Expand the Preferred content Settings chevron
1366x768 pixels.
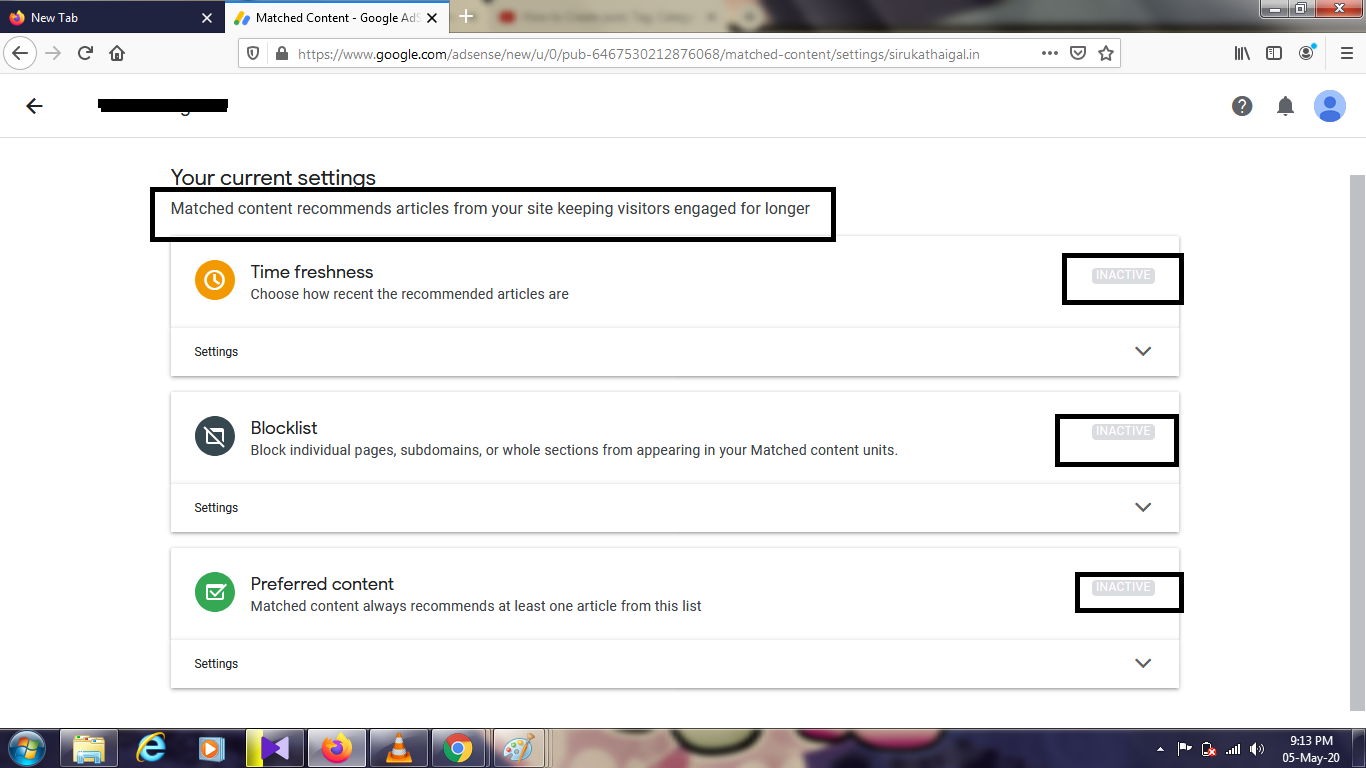coord(1143,663)
